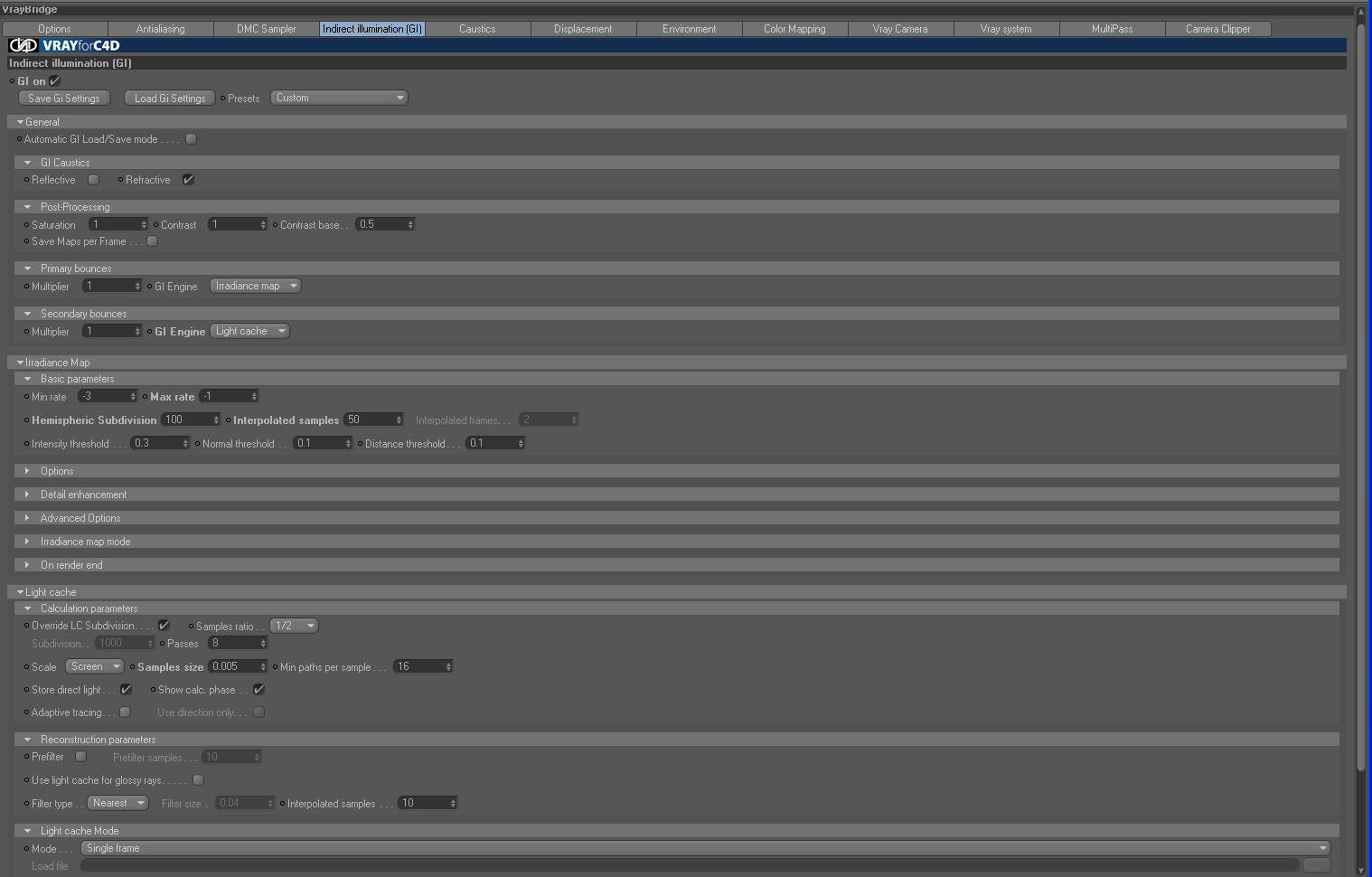This screenshot has width=1372, height=877.
Task: Collapse the Calculation parameters group
Action: click(x=28, y=608)
